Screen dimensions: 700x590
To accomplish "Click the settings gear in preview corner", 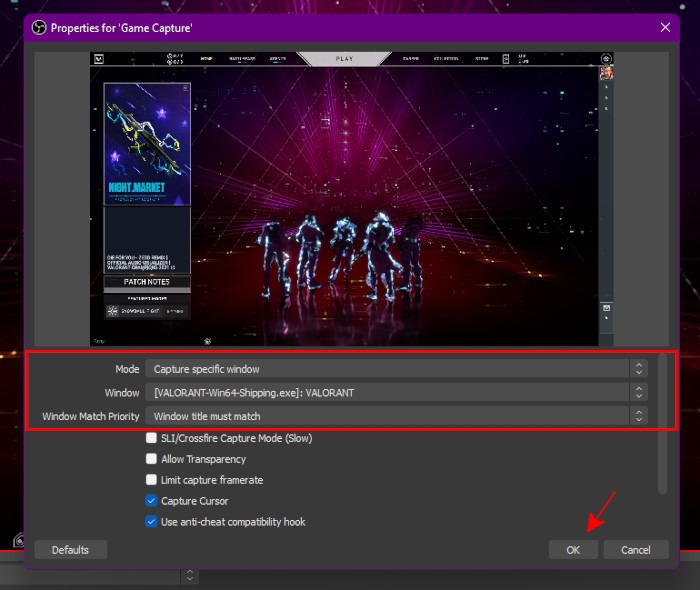I will point(606,59).
